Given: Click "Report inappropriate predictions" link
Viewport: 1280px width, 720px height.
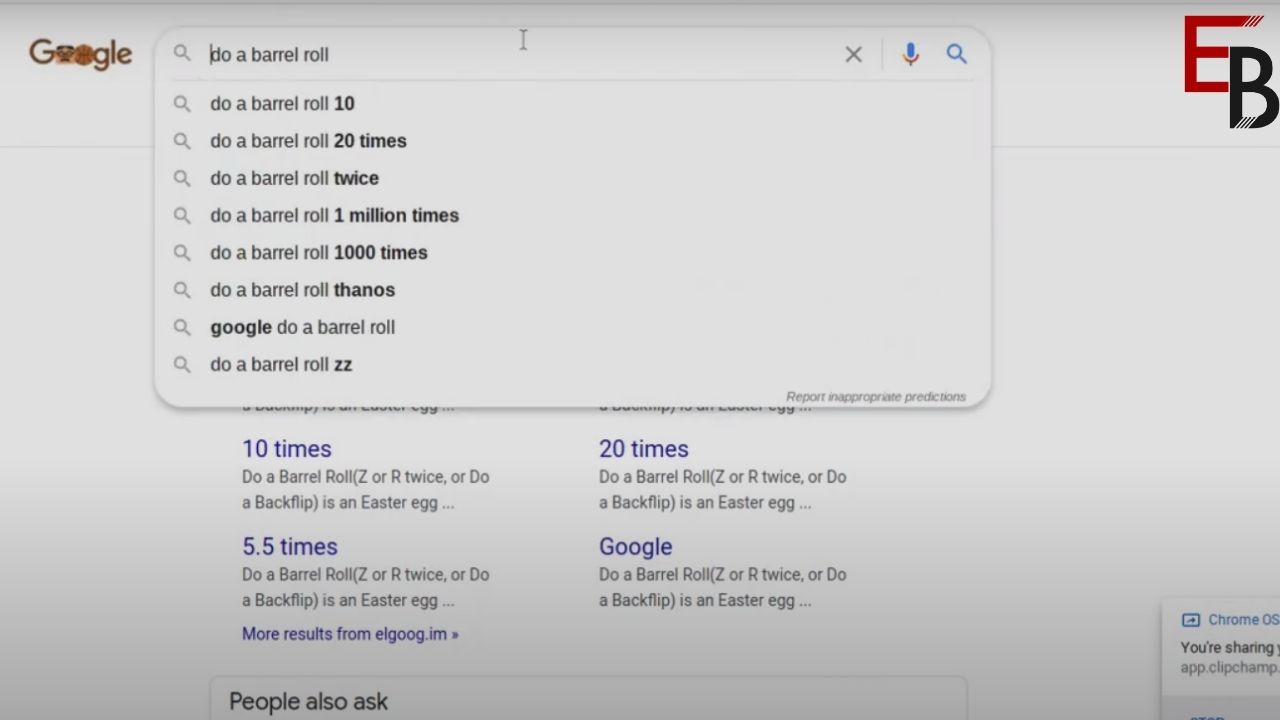Looking at the screenshot, I should point(876,397).
